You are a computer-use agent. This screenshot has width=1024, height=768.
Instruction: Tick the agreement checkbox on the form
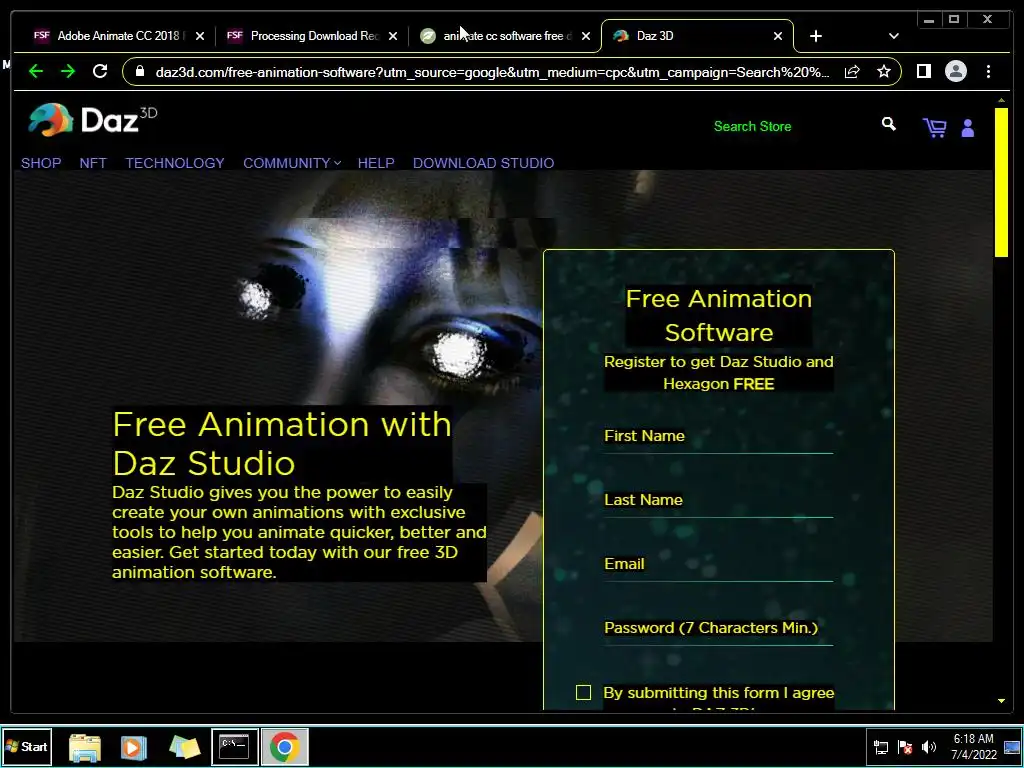pyautogui.click(x=583, y=692)
